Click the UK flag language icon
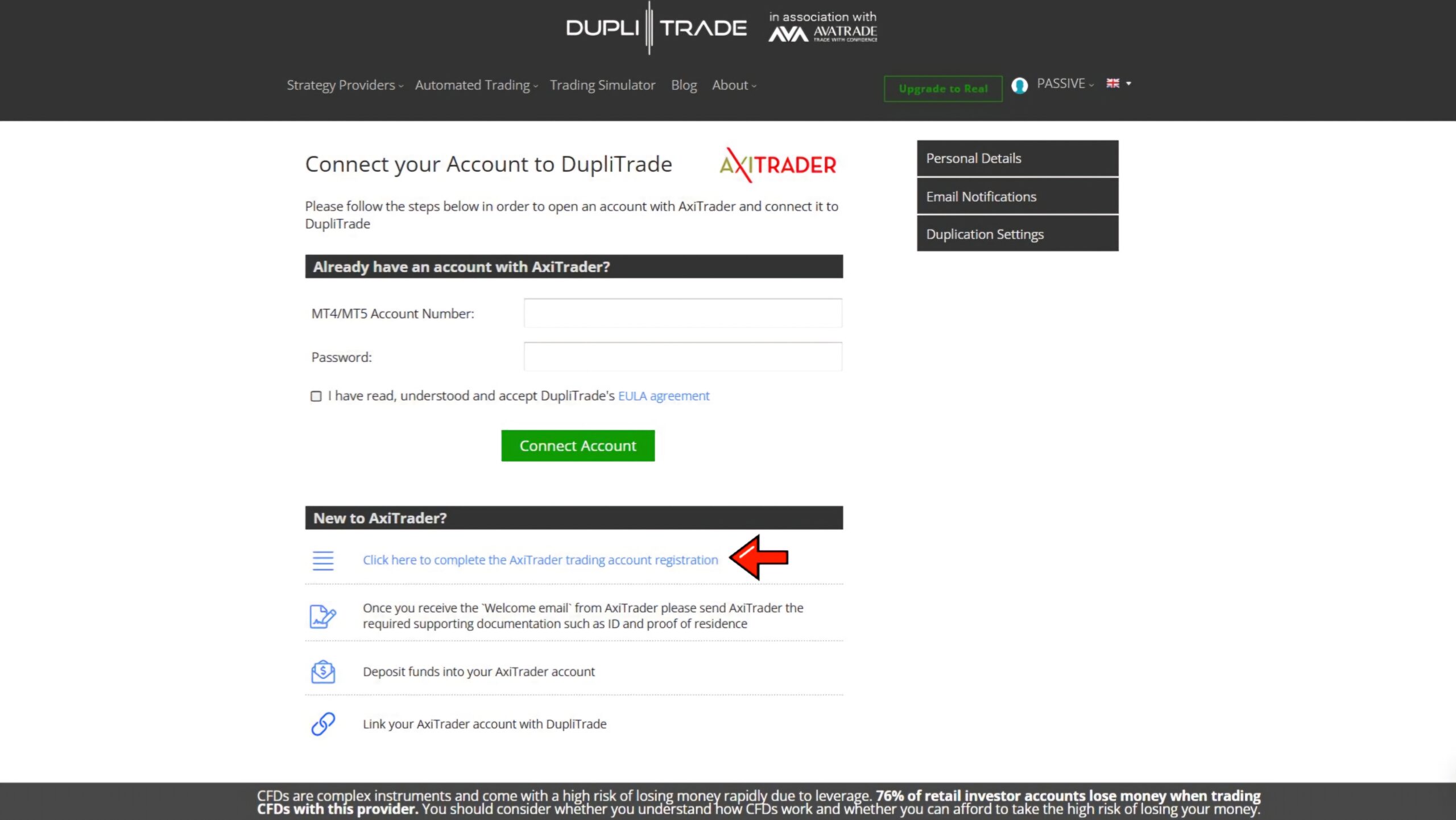This screenshot has width=1456, height=820. point(1112,83)
